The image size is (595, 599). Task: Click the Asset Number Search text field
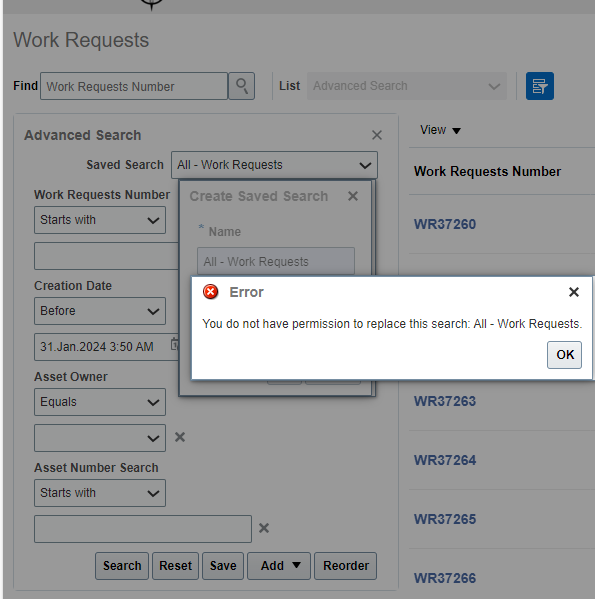143,529
